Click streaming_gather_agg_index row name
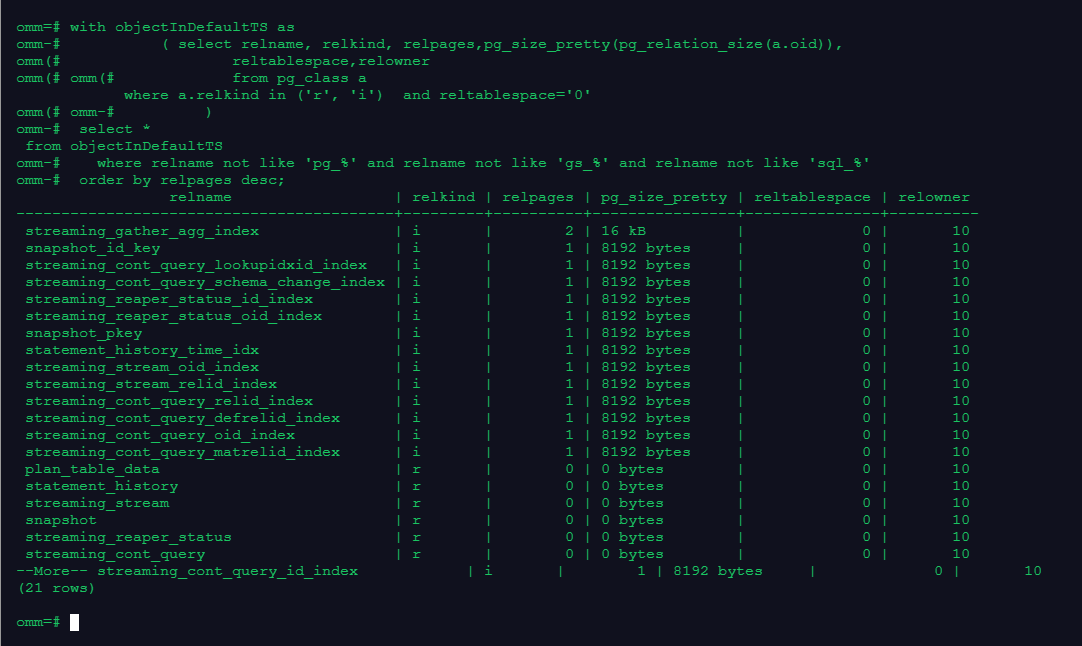 coord(142,231)
